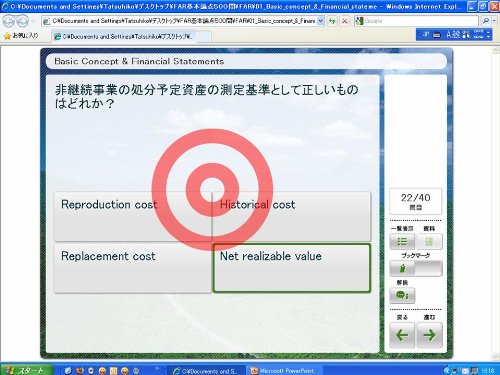The width and height of the screenshot is (500, 375).
Task: Advance with the green right arrow
Action: (x=429, y=335)
